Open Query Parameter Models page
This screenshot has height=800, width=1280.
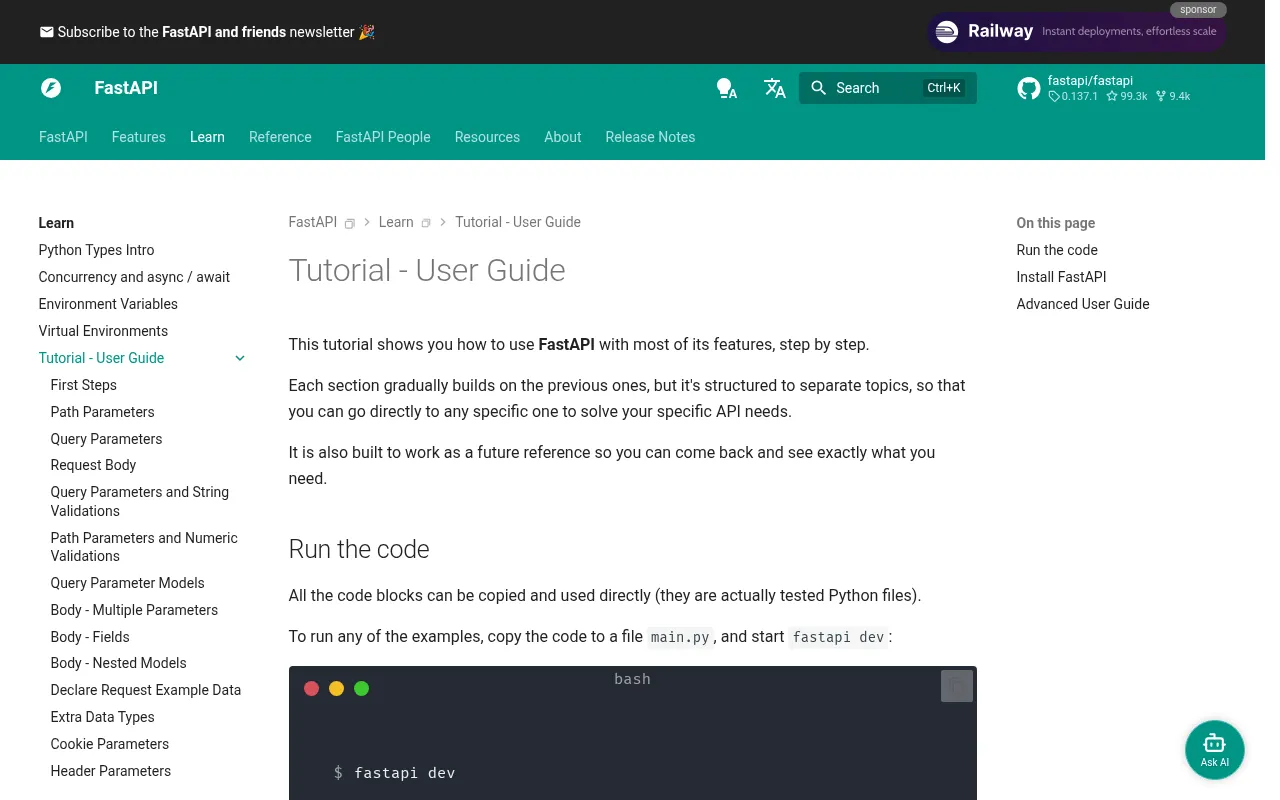(x=127, y=583)
